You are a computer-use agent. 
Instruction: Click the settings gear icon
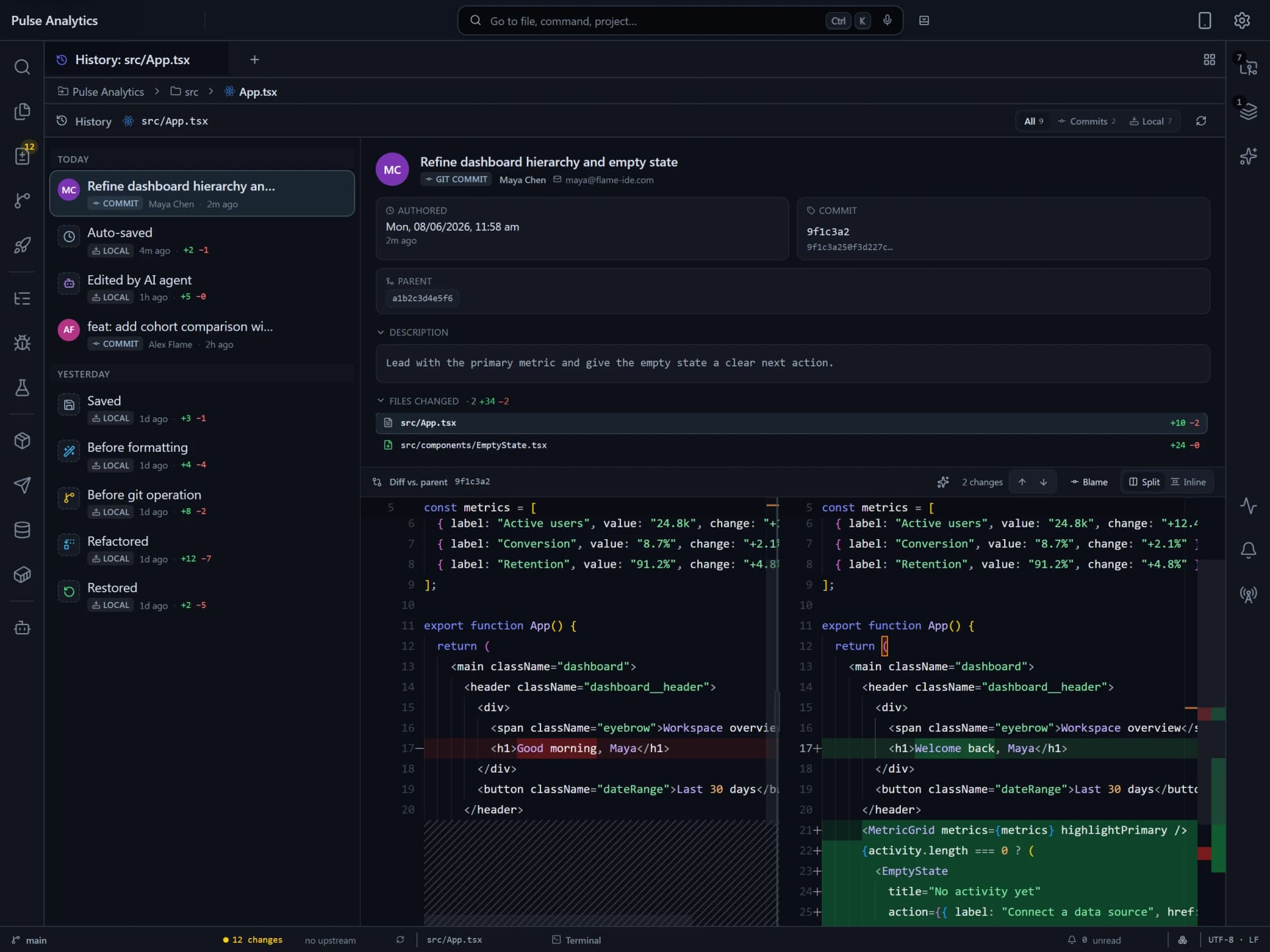1242,21
